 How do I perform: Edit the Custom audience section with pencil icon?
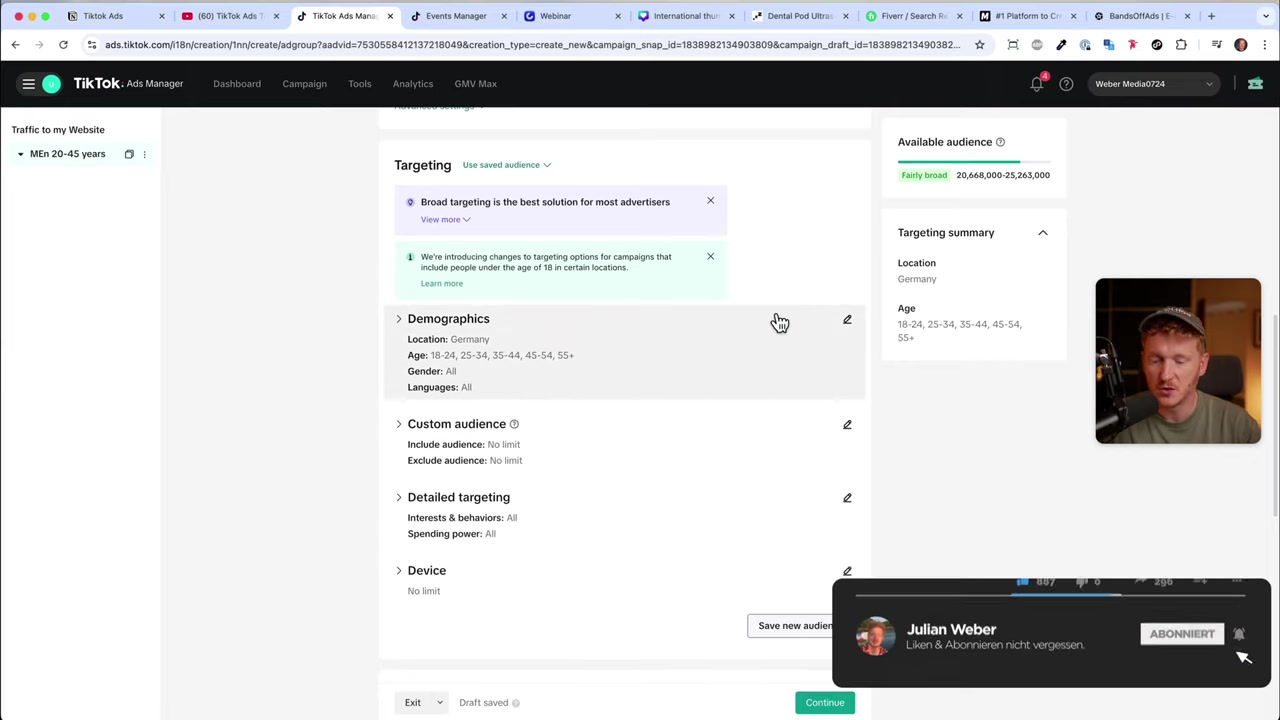coord(847,424)
